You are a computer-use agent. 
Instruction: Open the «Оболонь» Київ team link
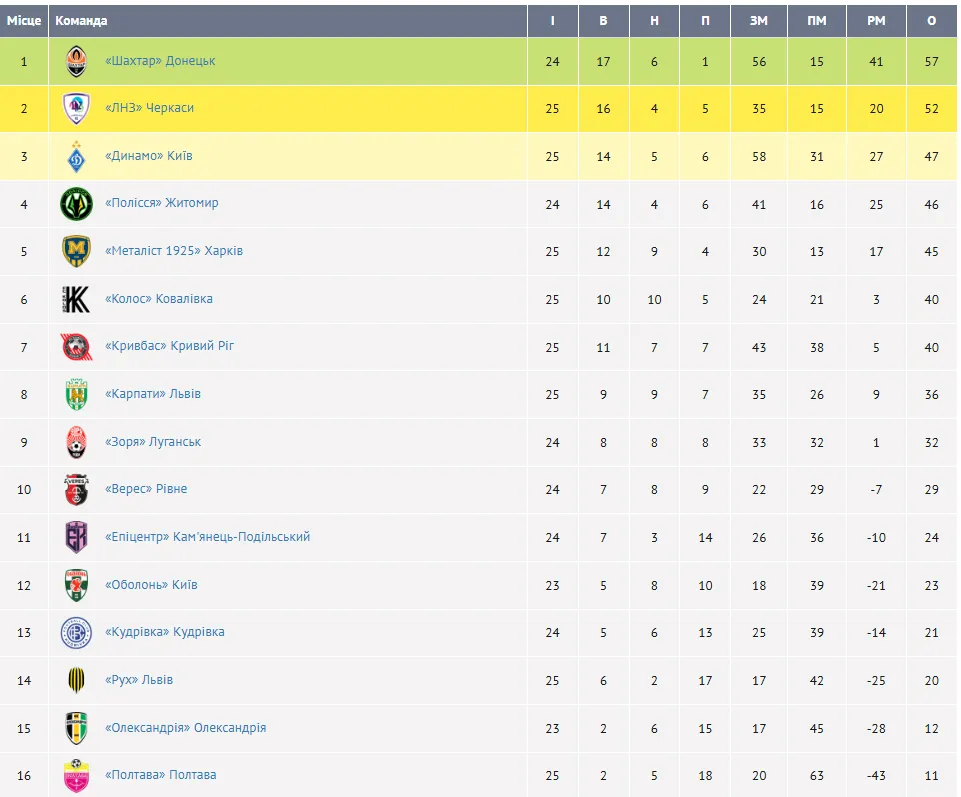pyautogui.click(x=151, y=585)
